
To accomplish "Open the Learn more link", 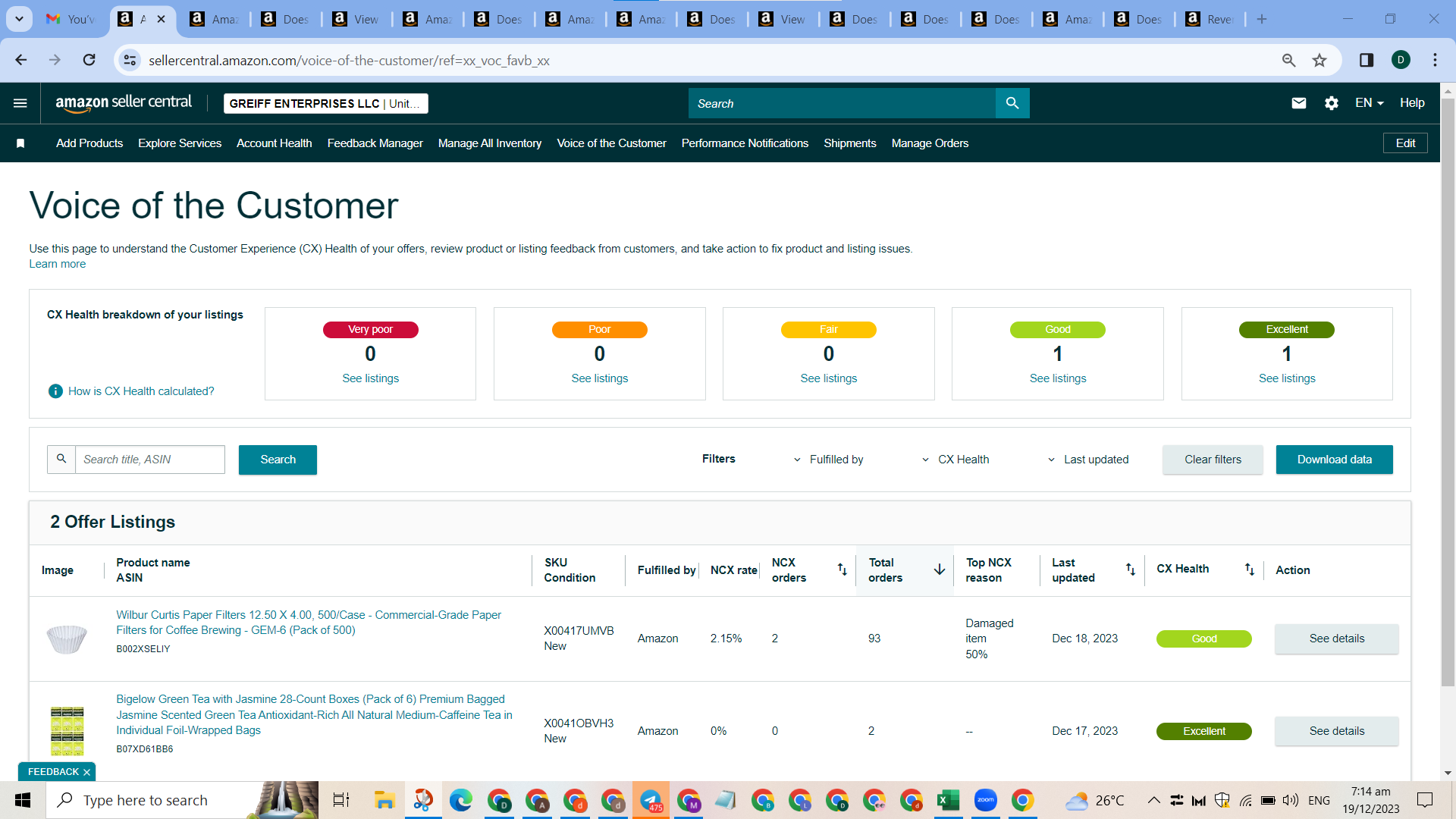I will (x=58, y=264).
